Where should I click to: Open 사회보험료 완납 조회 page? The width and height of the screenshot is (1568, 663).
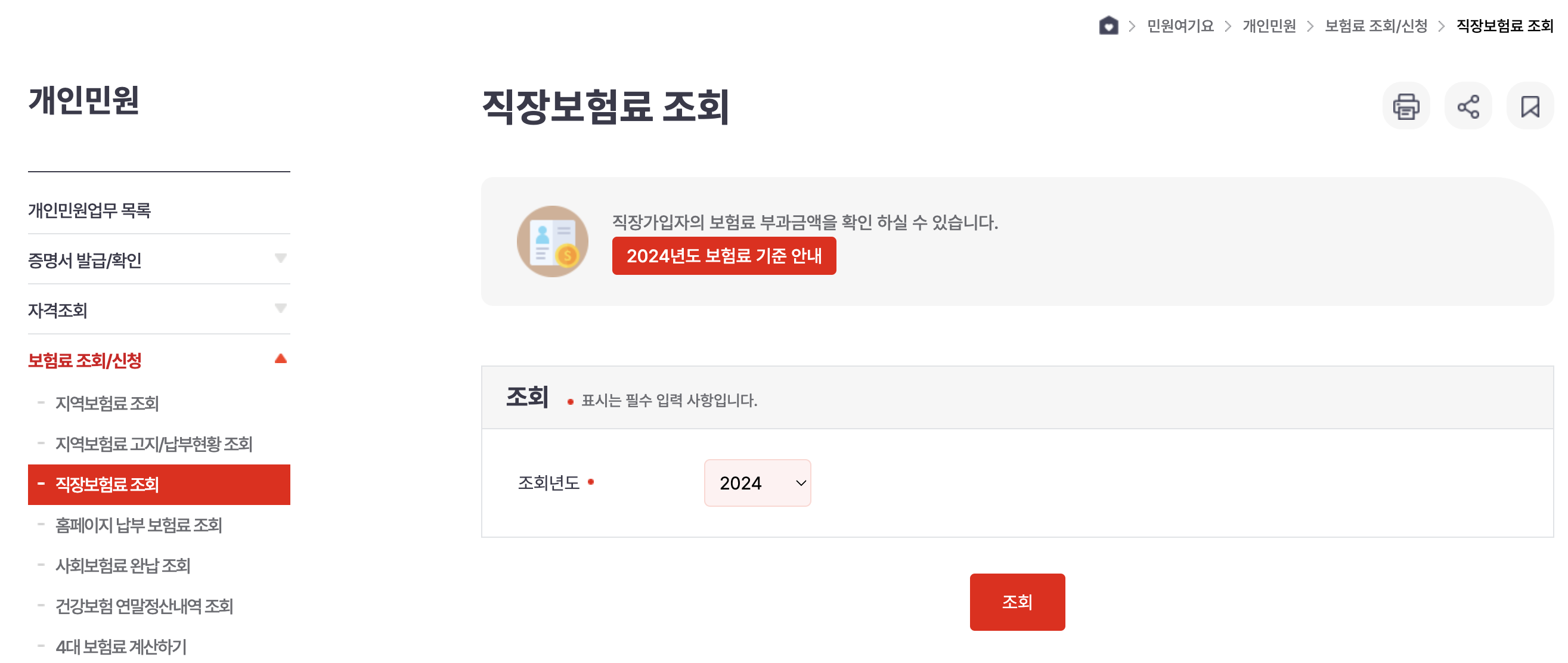tap(122, 566)
